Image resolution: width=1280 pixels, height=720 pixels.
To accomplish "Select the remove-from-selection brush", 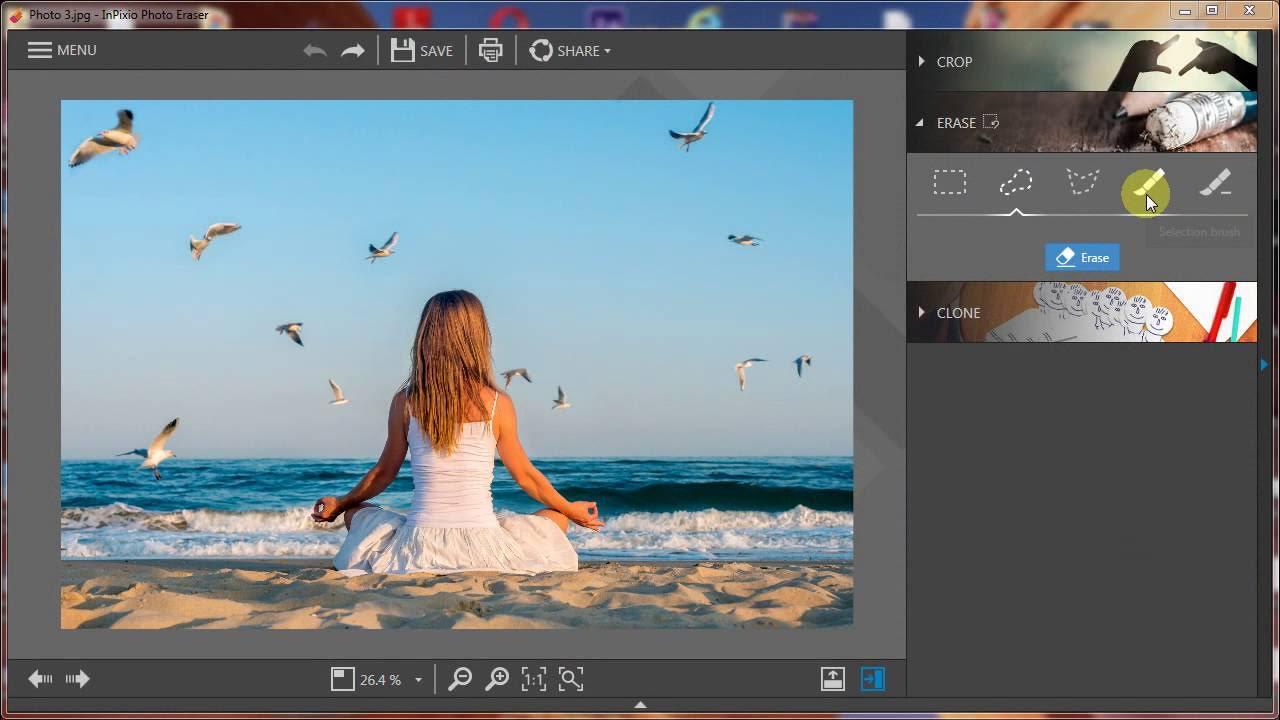I will [x=1214, y=182].
